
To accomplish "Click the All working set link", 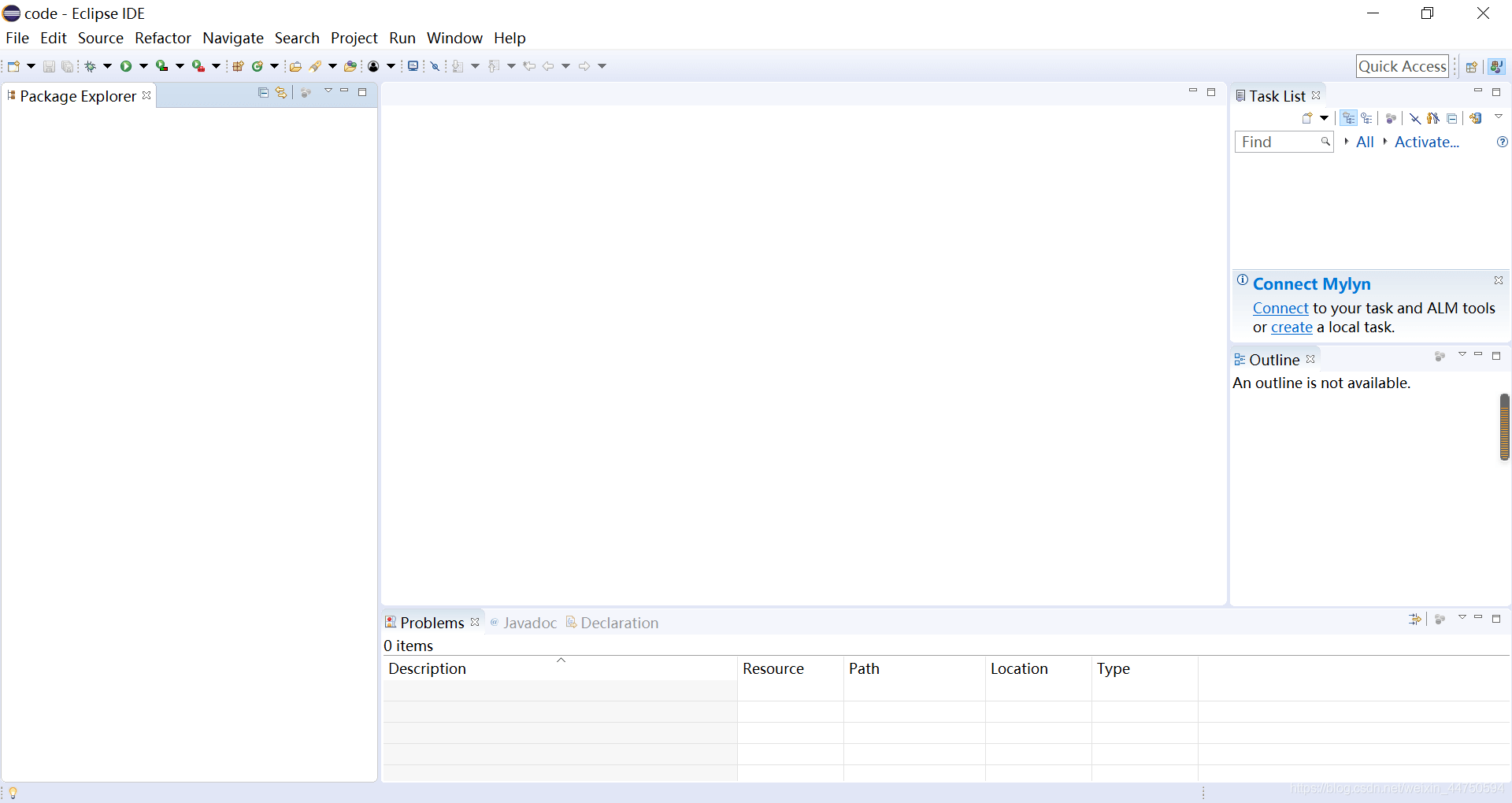I will pyautogui.click(x=1365, y=142).
